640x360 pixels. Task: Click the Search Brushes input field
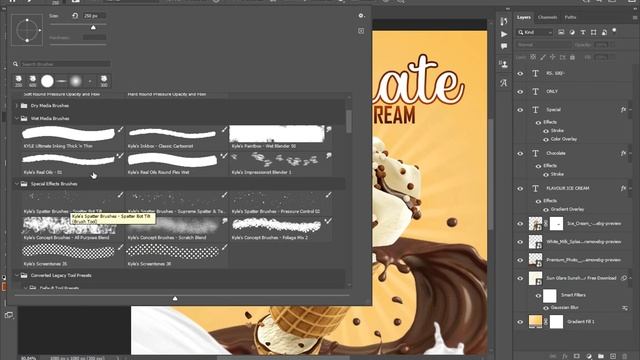coord(65,64)
